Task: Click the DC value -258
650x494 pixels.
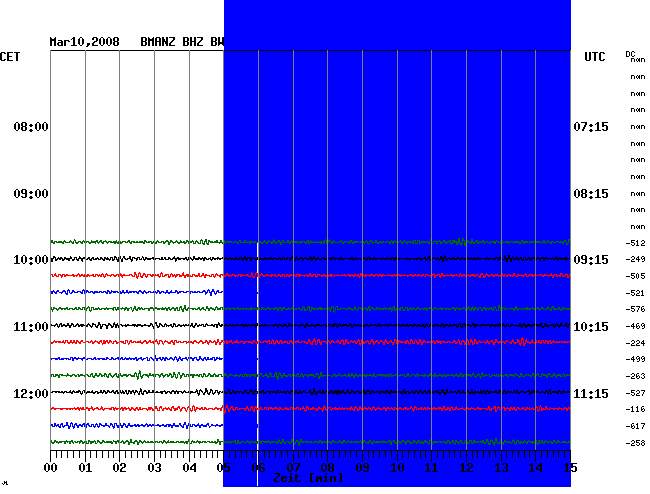Action: pyautogui.click(x=635, y=443)
